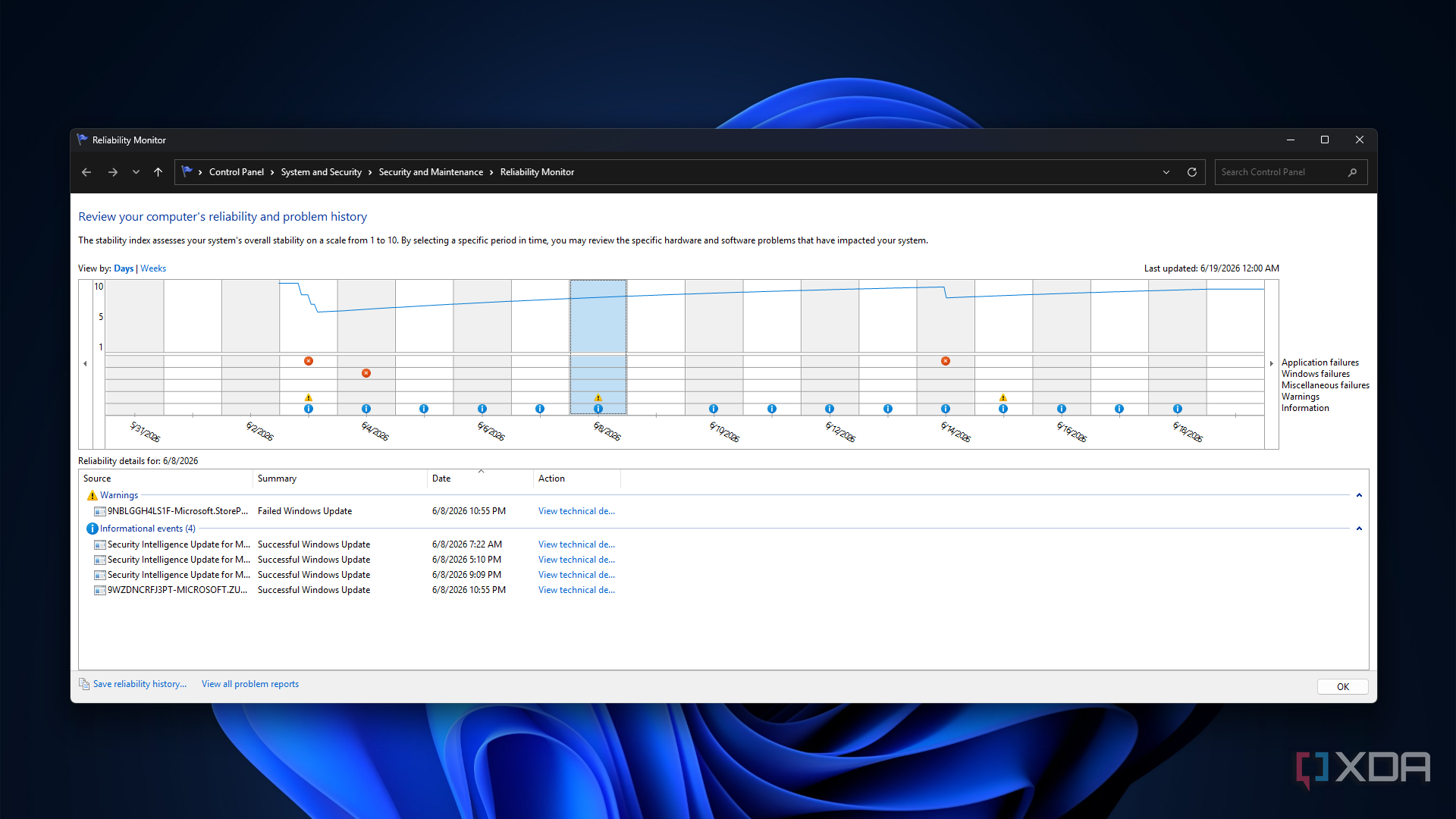Go up one level with Up arrow
Viewport: 1456px width, 819px height.
click(x=158, y=172)
